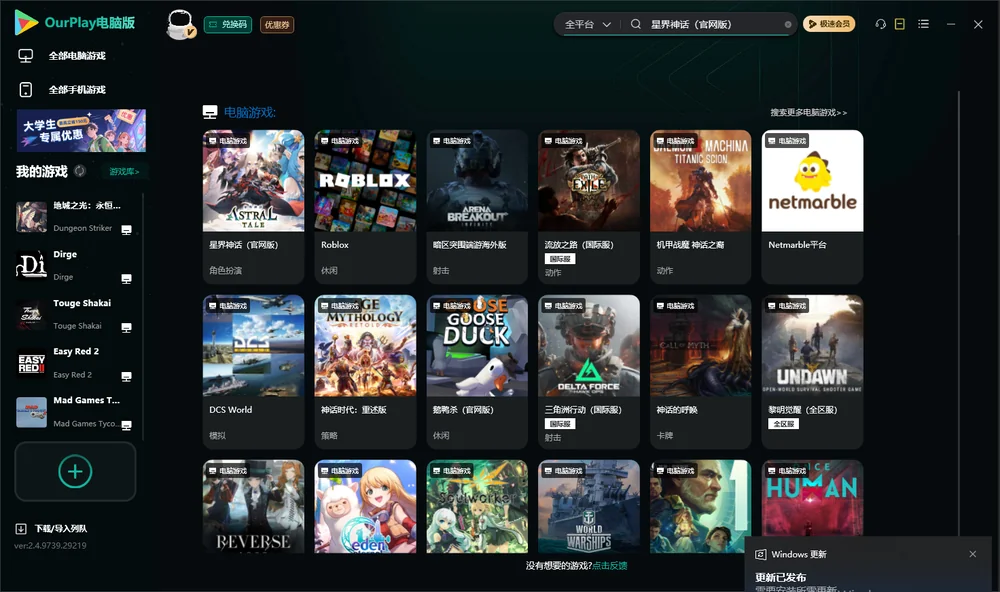Open the user avatar profile

[180, 24]
